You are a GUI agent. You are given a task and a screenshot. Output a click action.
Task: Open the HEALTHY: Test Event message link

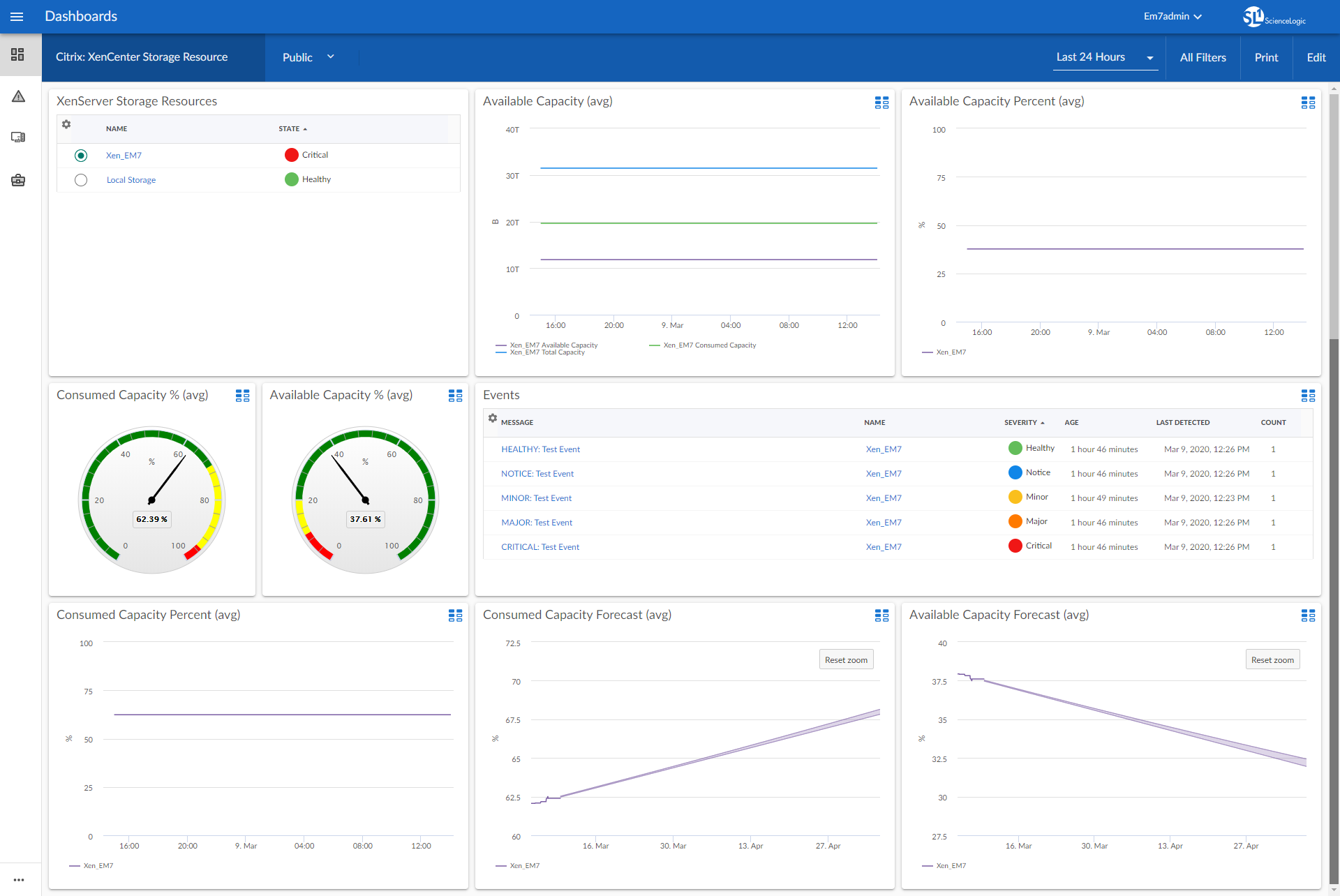pos(540,449)
